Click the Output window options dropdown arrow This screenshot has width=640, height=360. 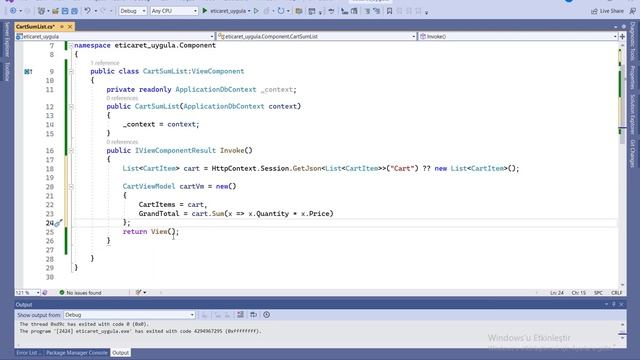click(606, 304)
